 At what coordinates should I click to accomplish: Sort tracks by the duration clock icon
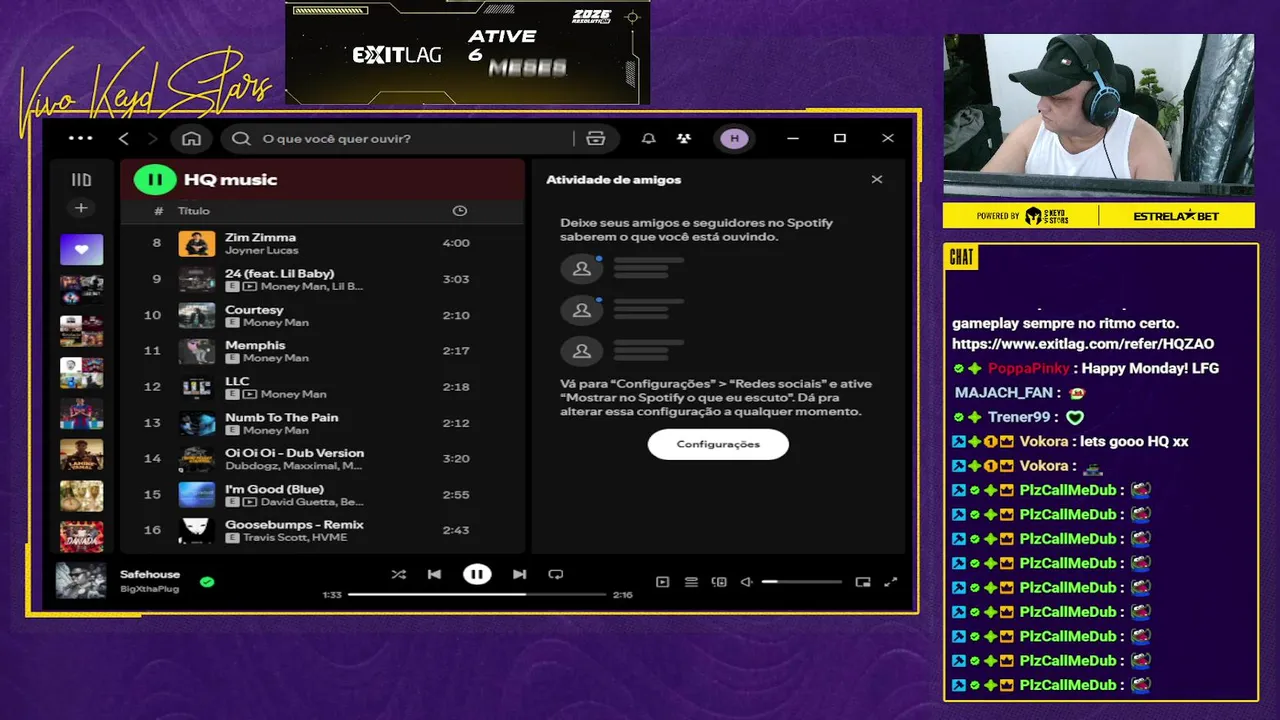[459, 211]
